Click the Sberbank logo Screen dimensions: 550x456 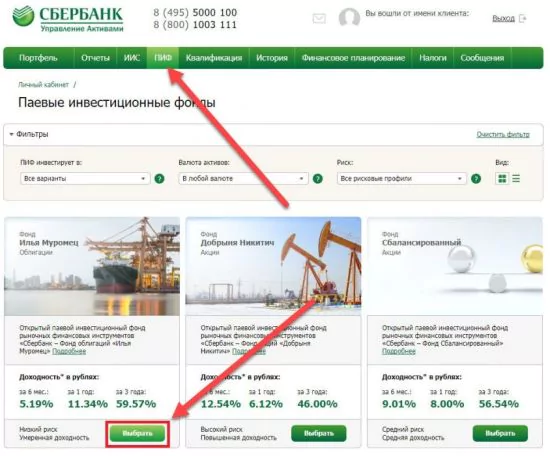(68, 19)
